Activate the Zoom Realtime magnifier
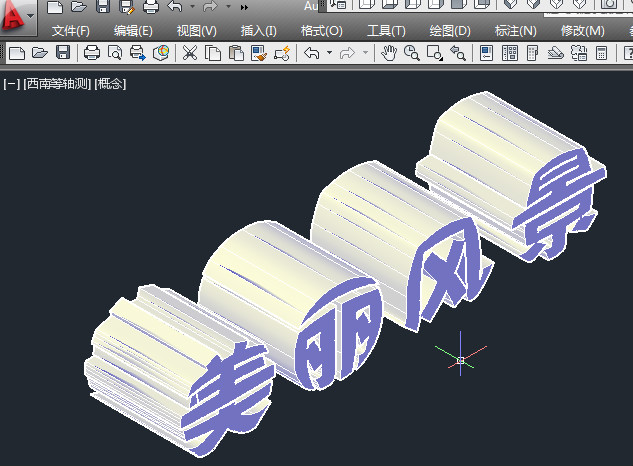Screen dimensions: 633x466 (x=411, y=52)
